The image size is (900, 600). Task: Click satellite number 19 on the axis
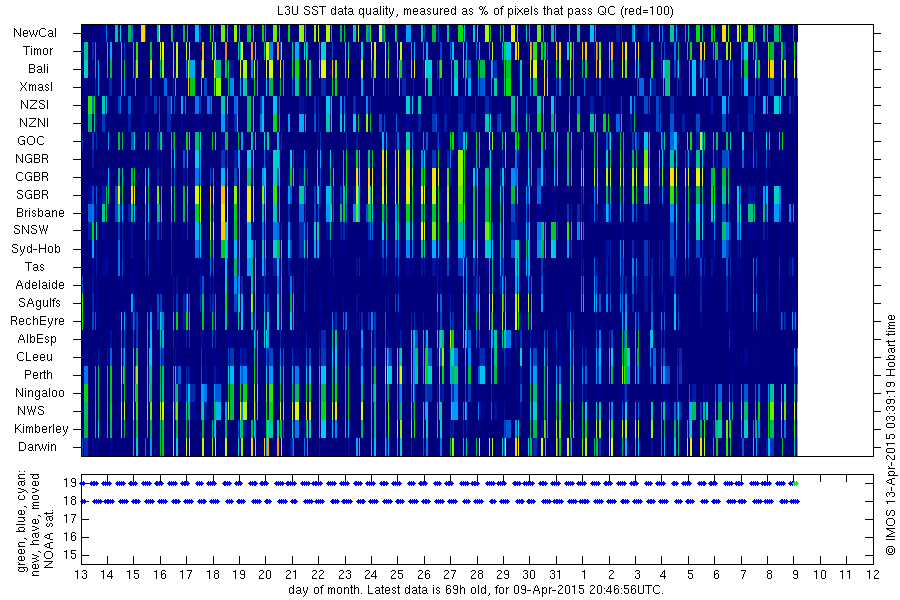click(70, 483)
